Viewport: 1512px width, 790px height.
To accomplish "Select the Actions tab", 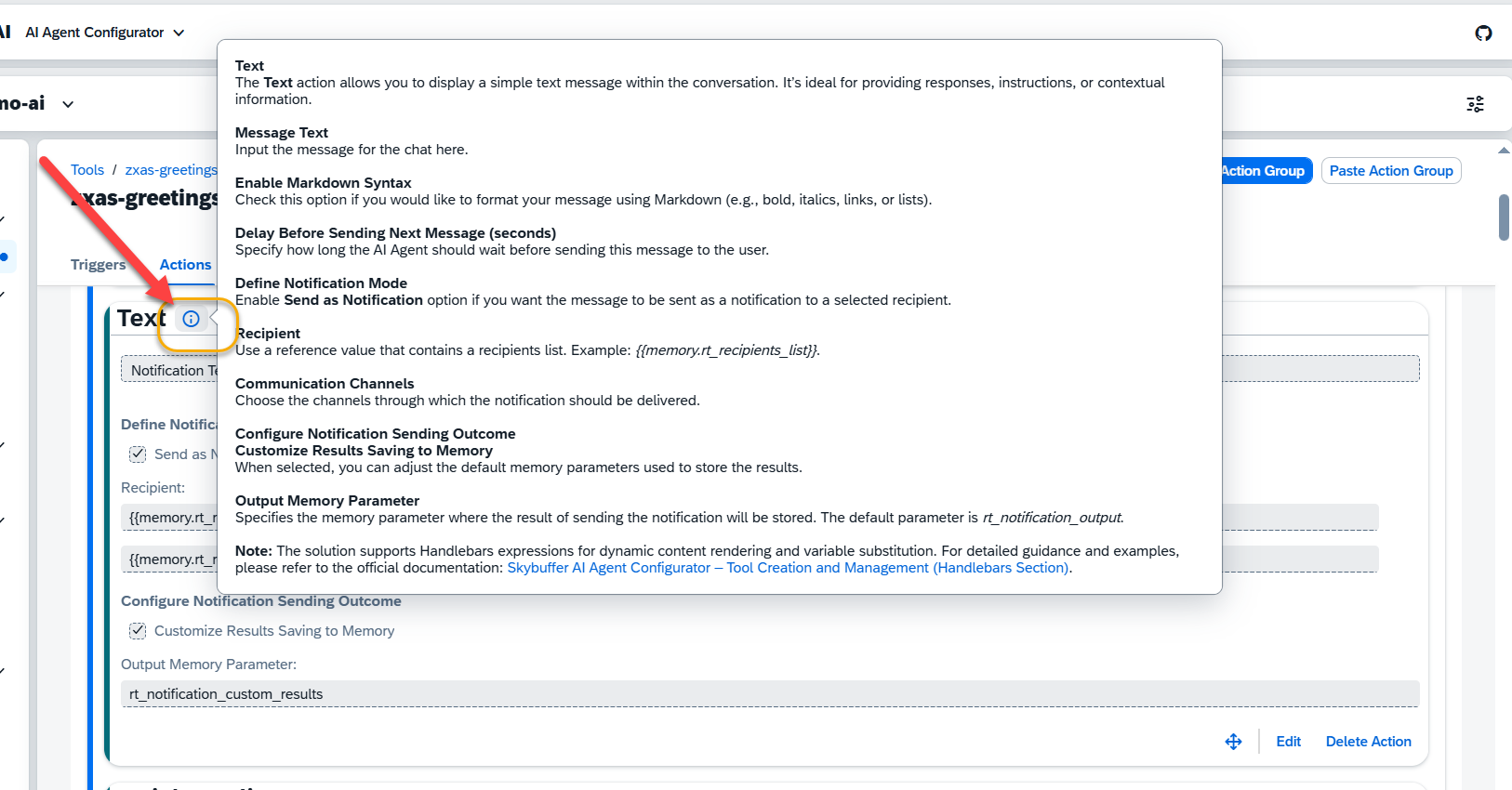I will click(185, 265).
